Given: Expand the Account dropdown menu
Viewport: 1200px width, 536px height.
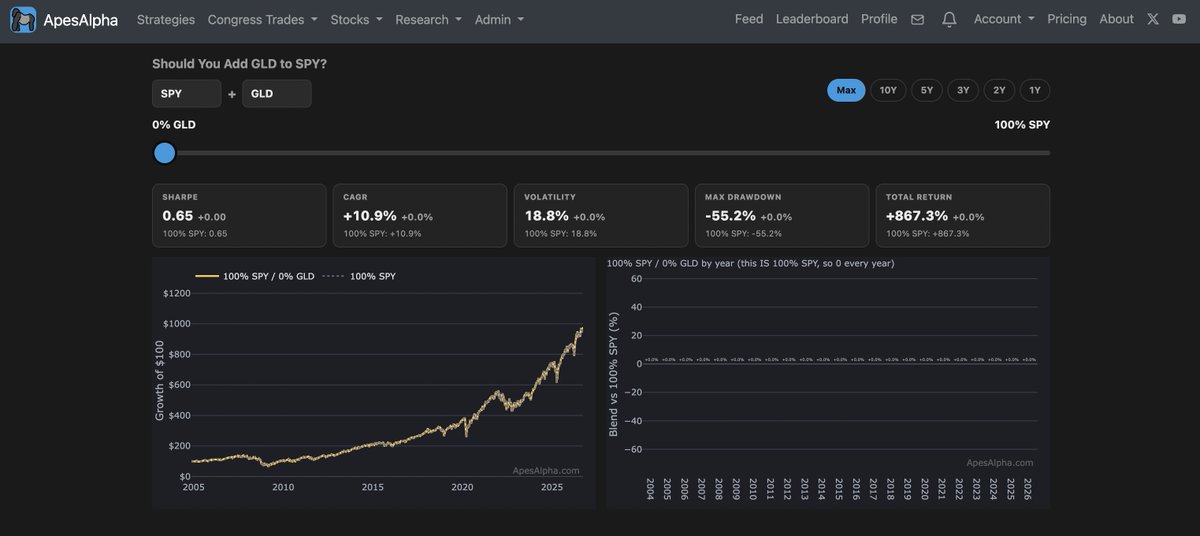Looking at the screenshot, I should (x=1004, y=19).
